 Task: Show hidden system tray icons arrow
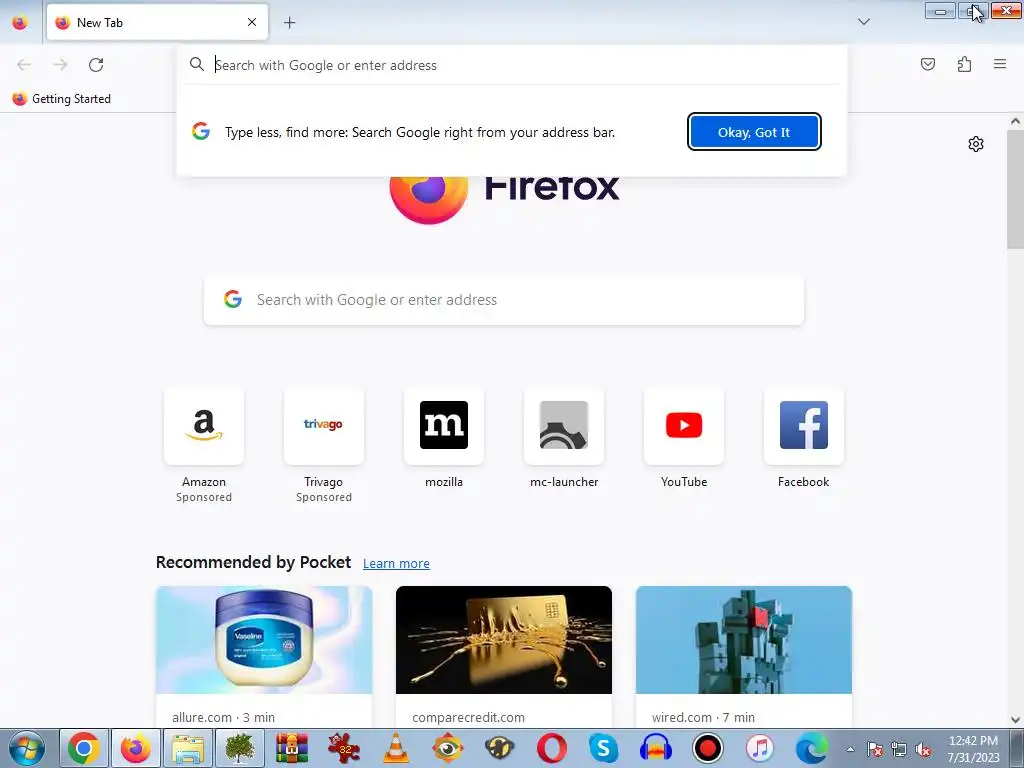point(850,749)
